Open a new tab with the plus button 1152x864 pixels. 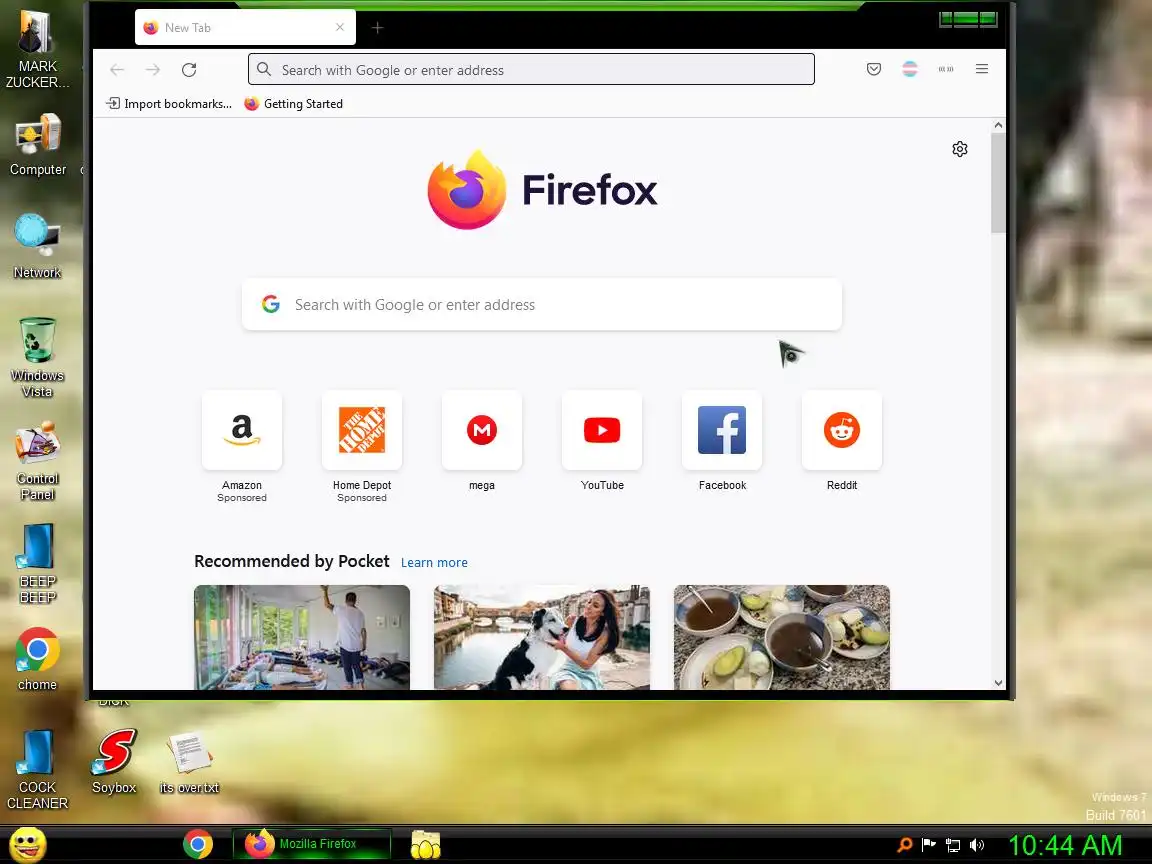[378, 28]
